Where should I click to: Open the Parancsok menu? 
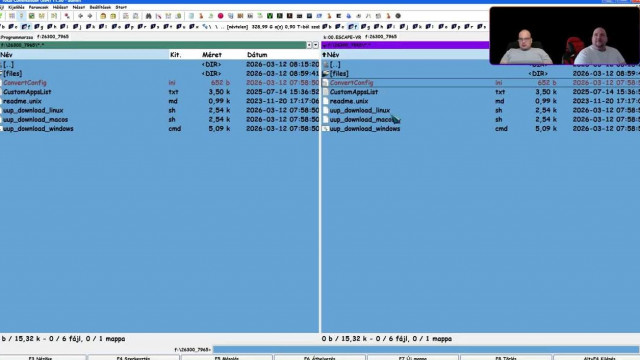point(38,7)
